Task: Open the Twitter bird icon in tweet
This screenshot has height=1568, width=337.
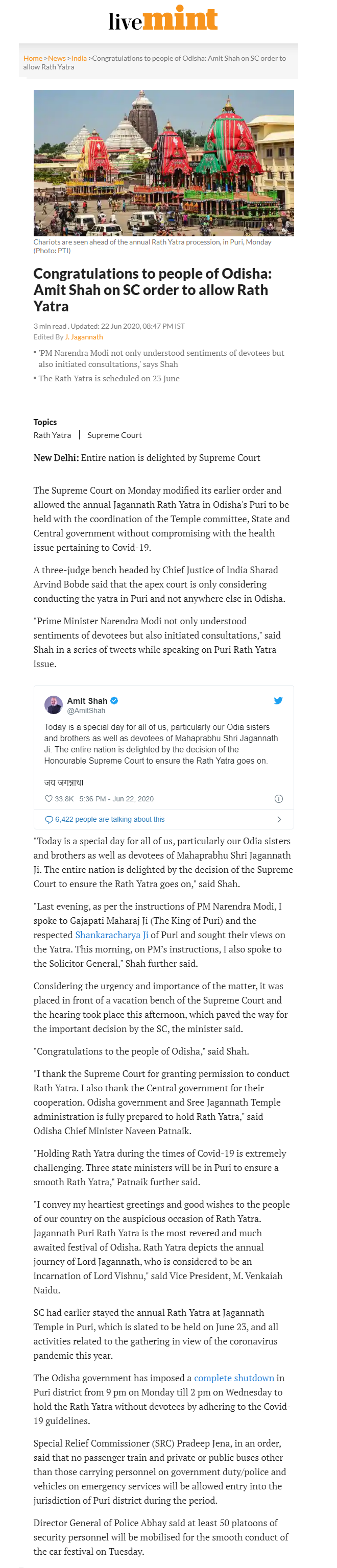Action: pyautogui.click(x=278, y=701)
